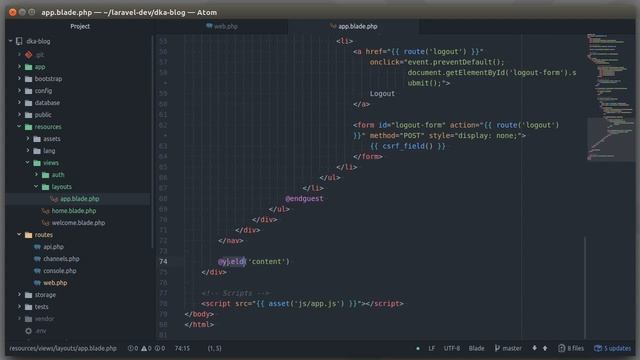
Task: Click the @yield('content') line
Action: point(253,261)
